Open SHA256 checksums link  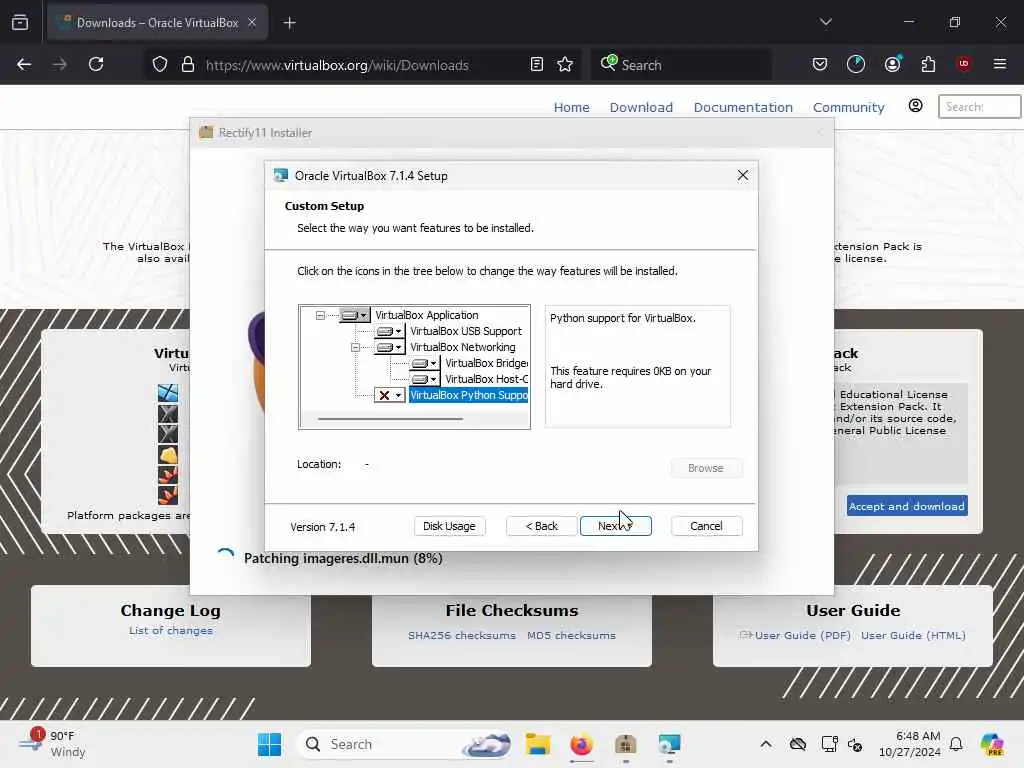pyautogui.click(x=462, y=635)
